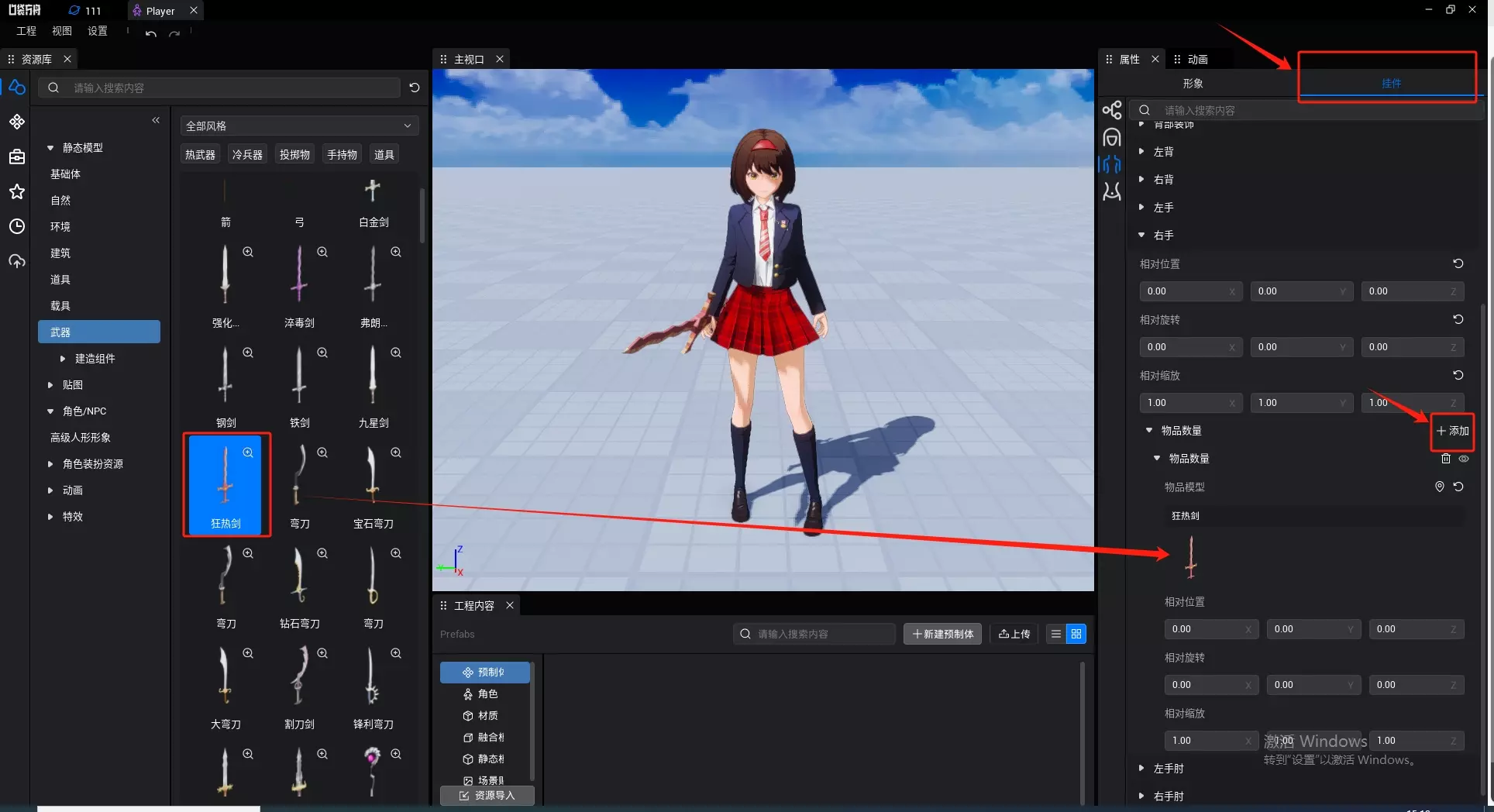Click the head accessory icon in the properties sidebar
The height and width of the screenshot is (812, 1494).
(x=1112, y=138)
